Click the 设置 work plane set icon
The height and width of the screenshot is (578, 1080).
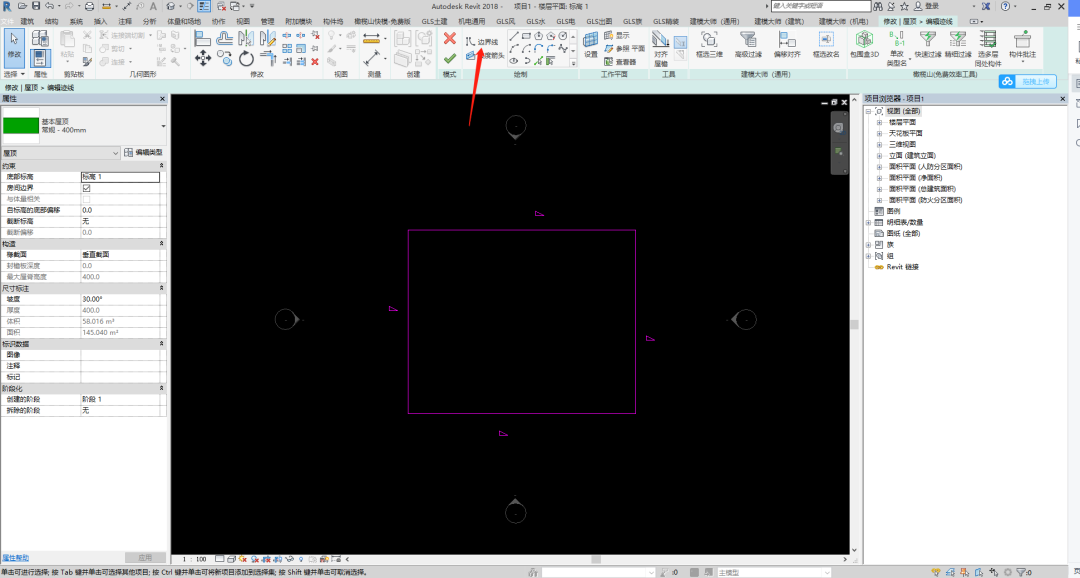point(590,45)
